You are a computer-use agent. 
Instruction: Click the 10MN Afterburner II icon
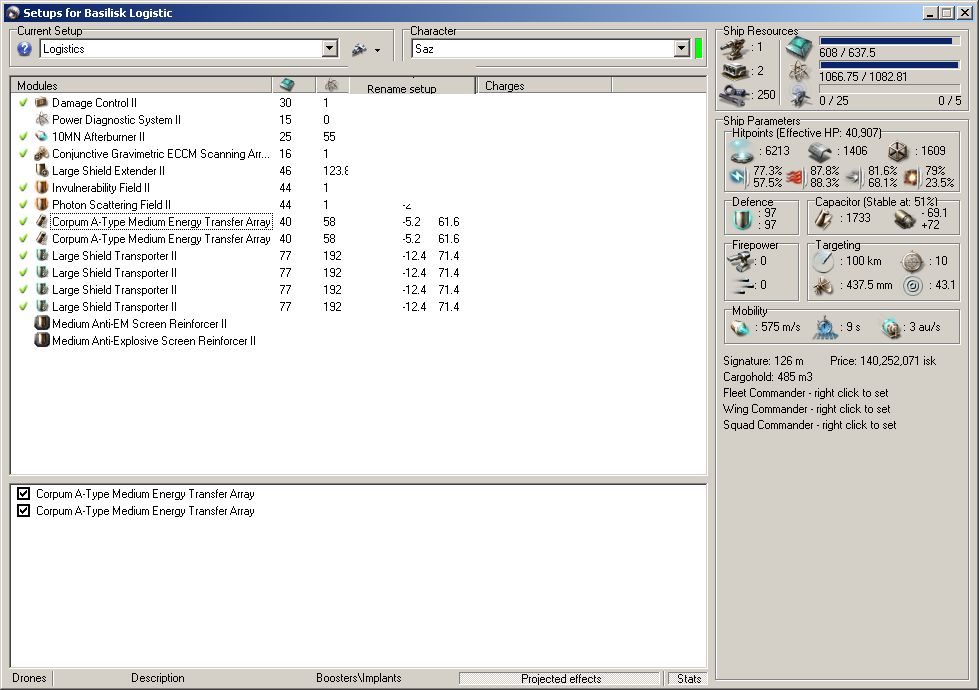tap(41, 136)
